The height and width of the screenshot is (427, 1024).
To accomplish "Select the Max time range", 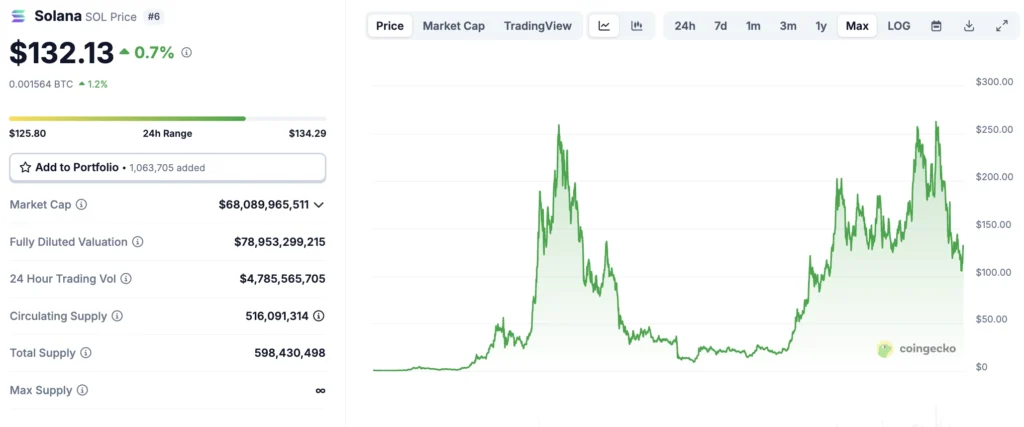I will tap(857, 26).
